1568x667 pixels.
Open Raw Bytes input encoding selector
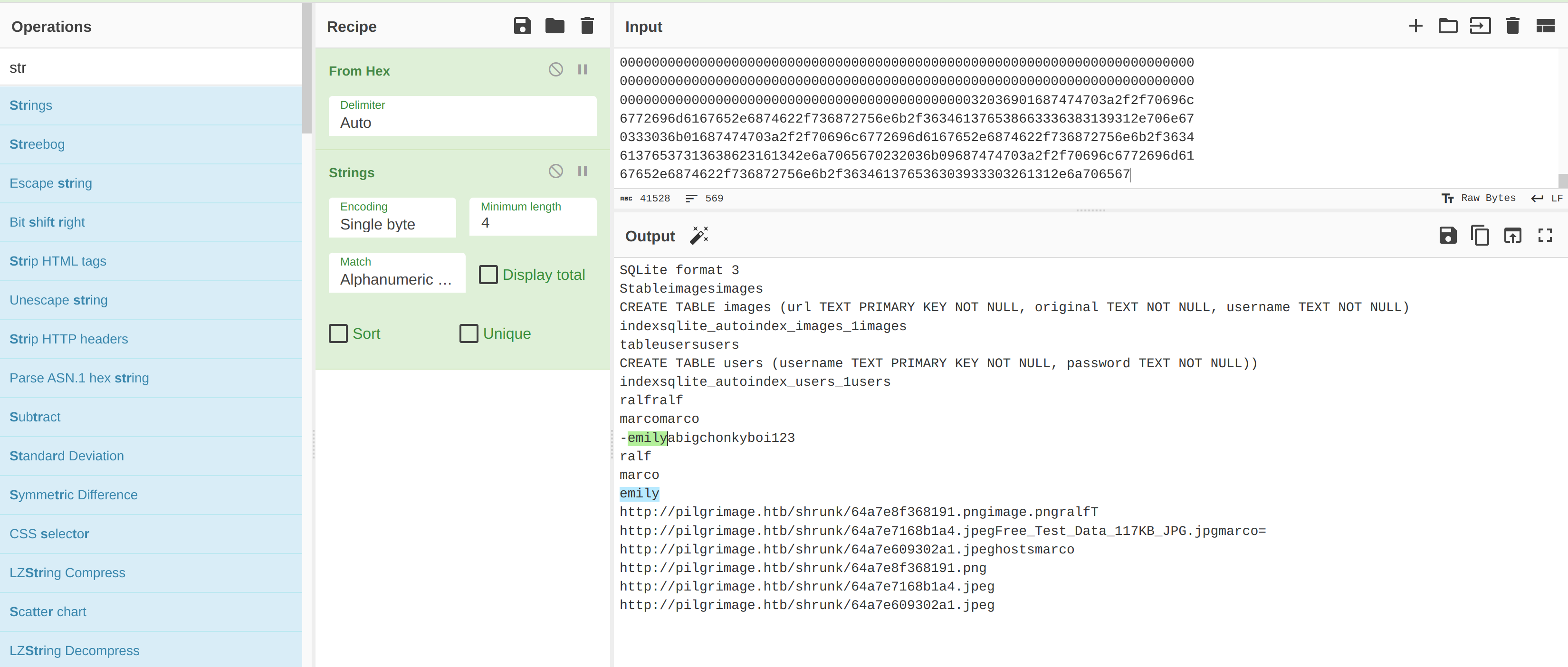point(1479,199)
